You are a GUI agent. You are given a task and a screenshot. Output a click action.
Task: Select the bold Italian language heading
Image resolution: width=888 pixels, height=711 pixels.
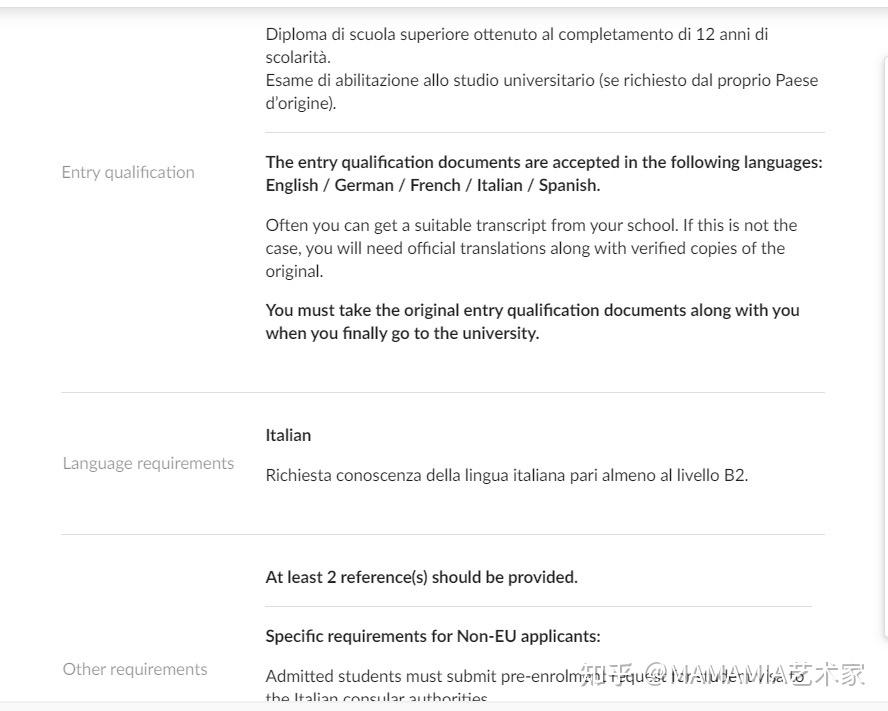(x=288, y=435)
